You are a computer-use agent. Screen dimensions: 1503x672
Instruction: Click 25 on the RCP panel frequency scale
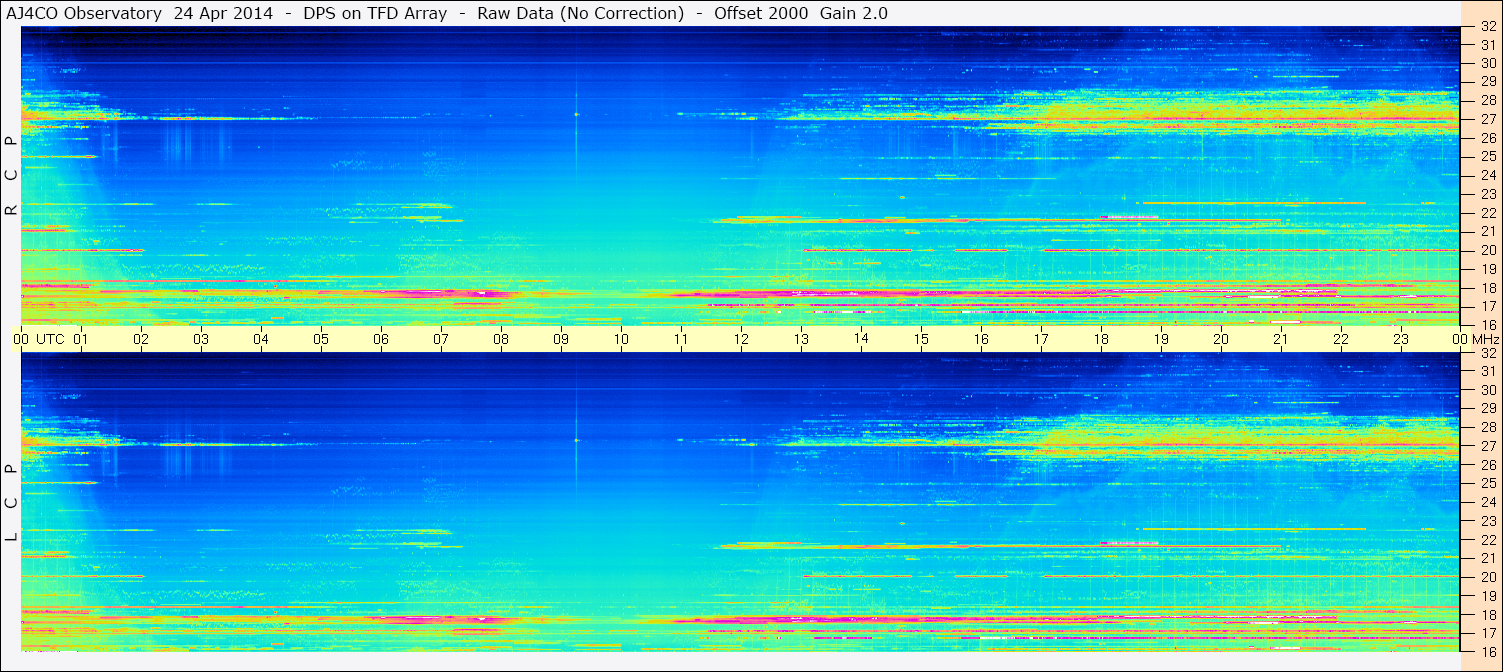[1487, 156]
